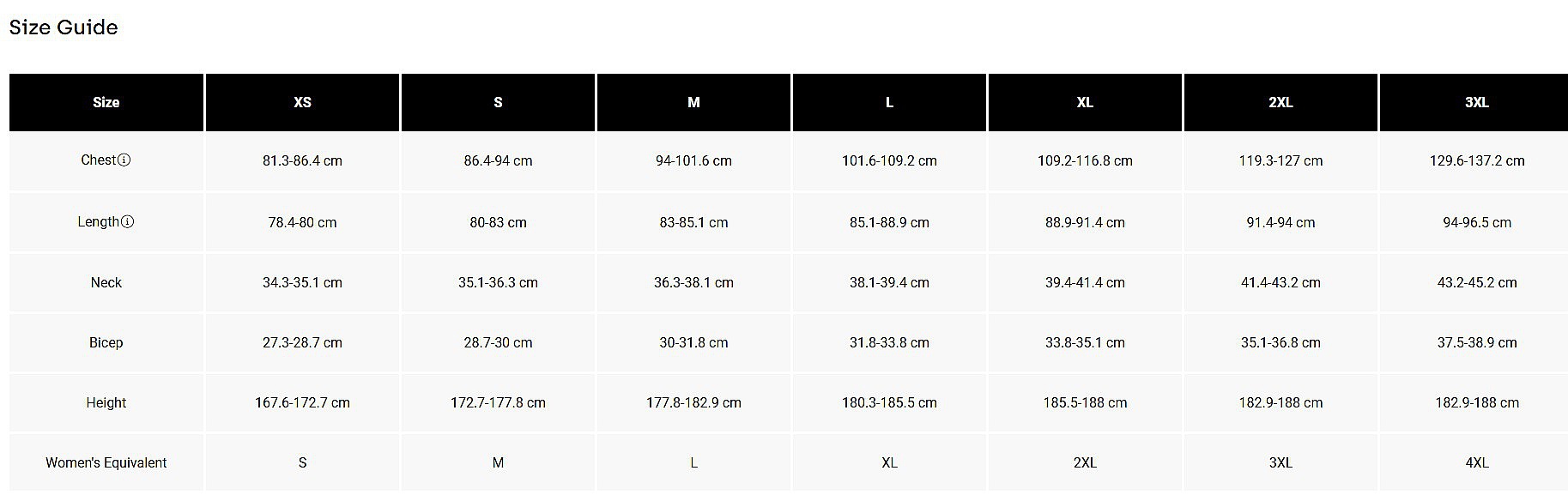Screen dimensions: 1568x501
Task: Click the 2XL column header
Action: click(x=1280, y=103)
